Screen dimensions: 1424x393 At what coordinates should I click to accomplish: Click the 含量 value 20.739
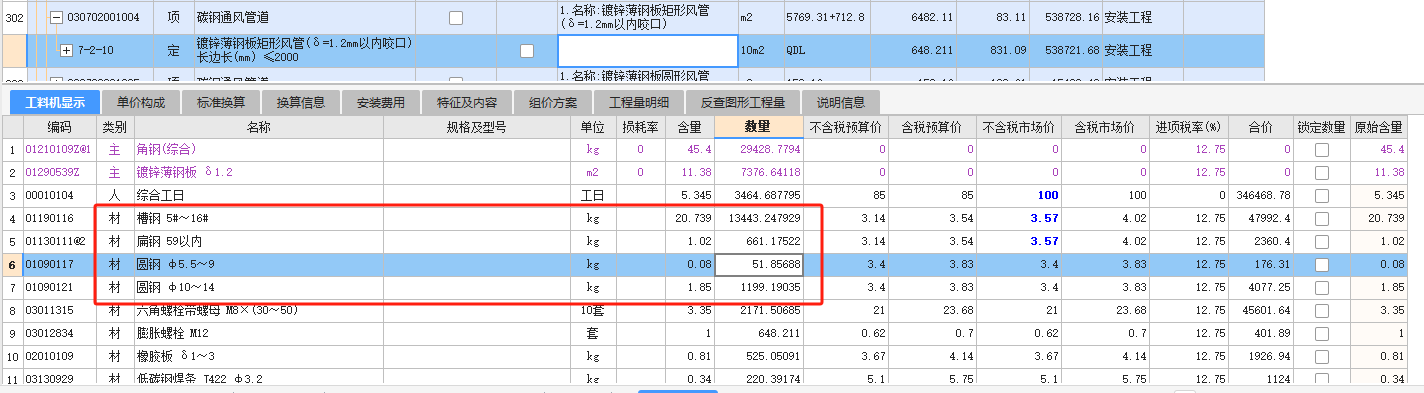[689, 218]
